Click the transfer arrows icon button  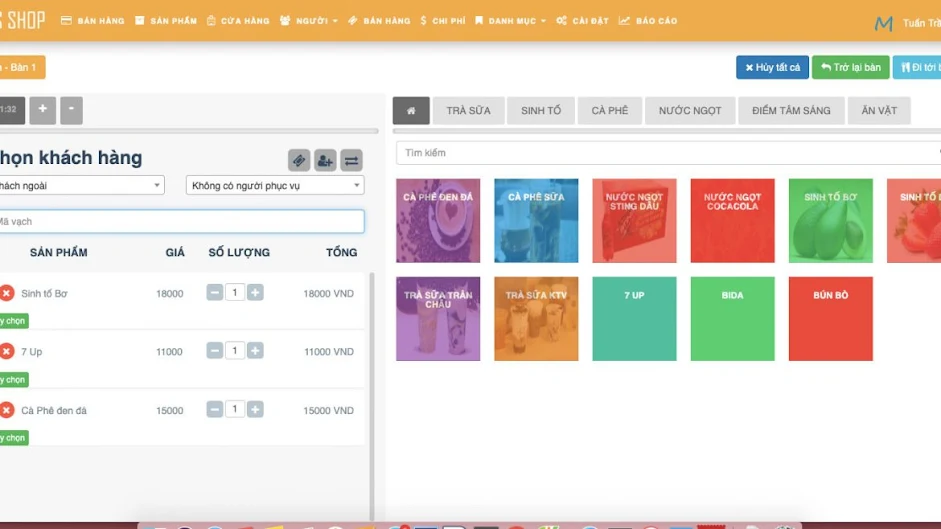352,160
